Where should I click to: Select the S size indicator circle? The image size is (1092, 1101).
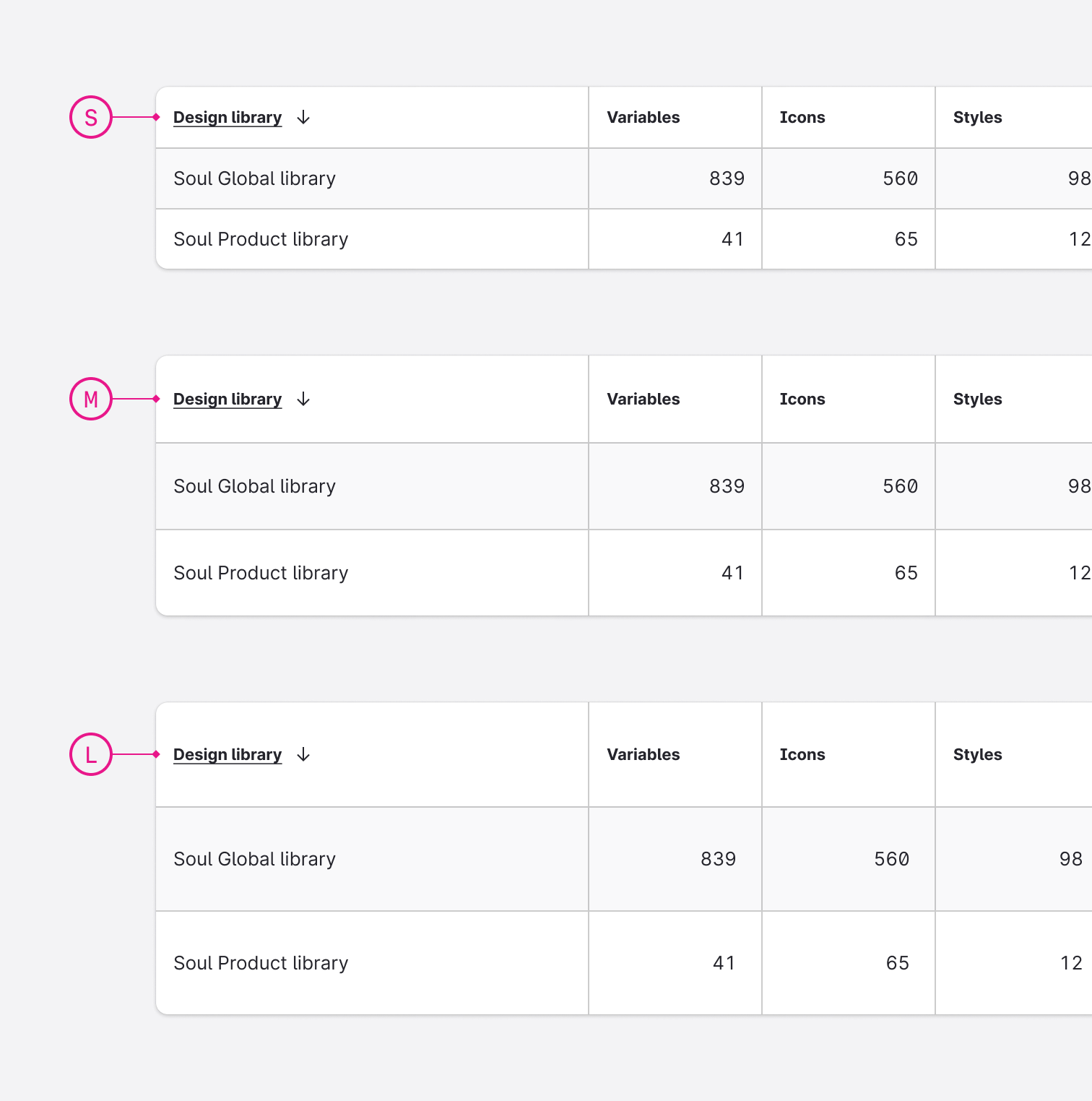91,117
